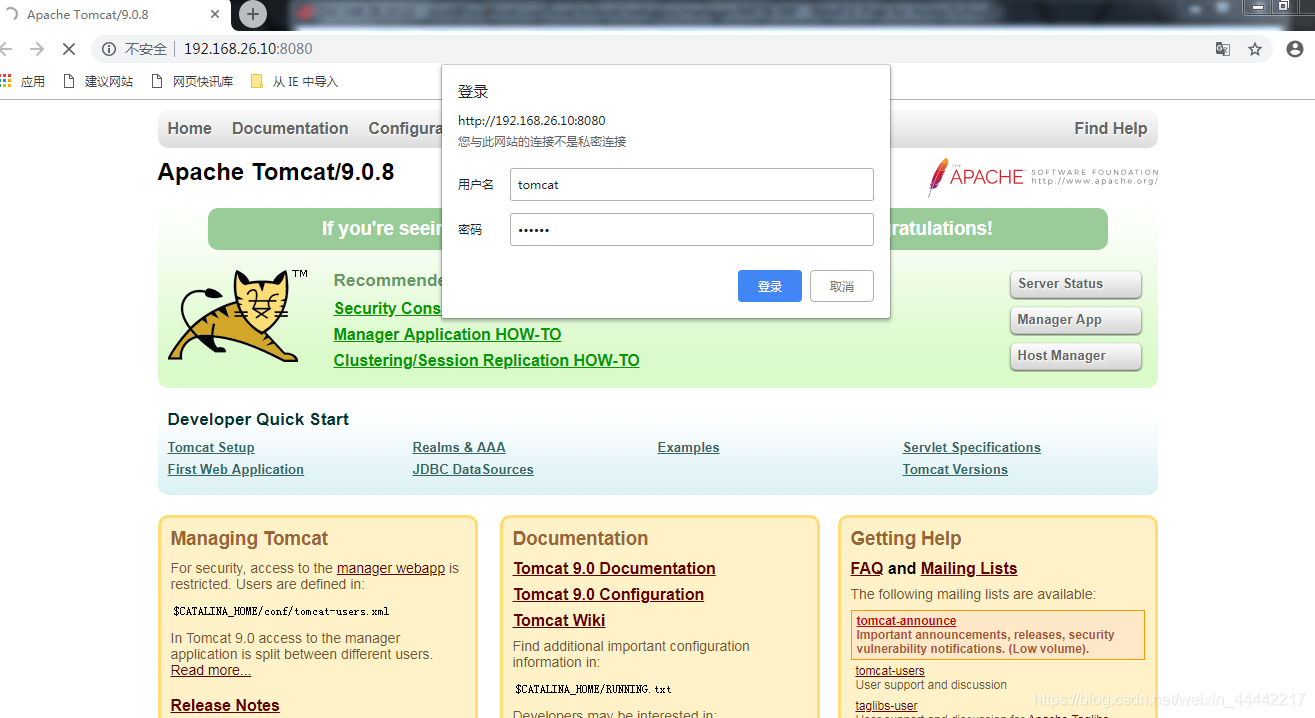Submit credentials with the 登录 button
This screenshot has width=1315, height=718.
[x=770, y=286]
